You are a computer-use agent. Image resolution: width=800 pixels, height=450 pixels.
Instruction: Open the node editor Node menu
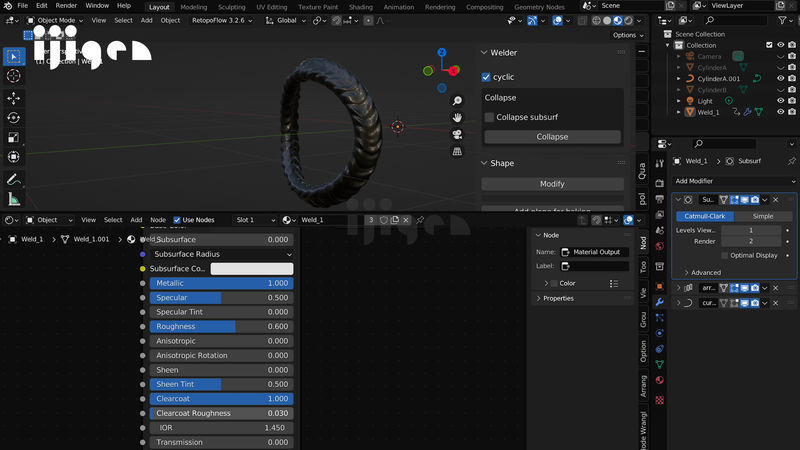(158, 220)
